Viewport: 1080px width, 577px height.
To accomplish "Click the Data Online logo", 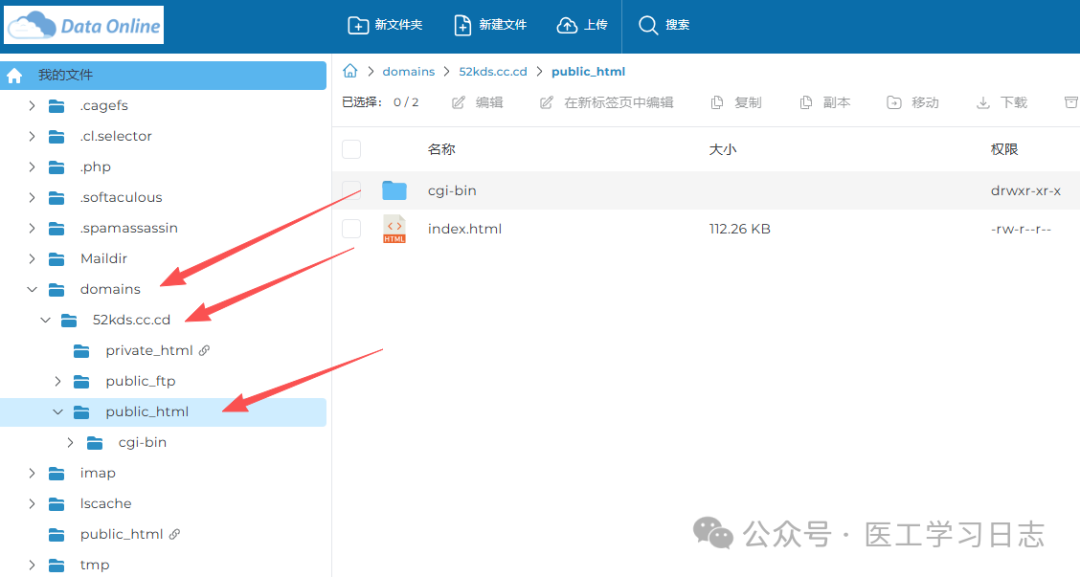I will (x=84, y=26).
